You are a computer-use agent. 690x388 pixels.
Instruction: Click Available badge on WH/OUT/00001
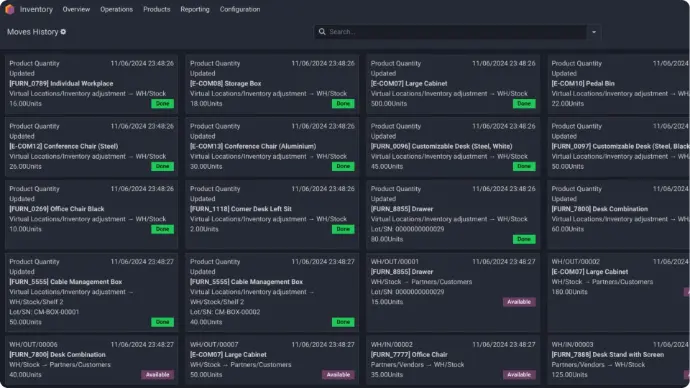click(519, 302)
